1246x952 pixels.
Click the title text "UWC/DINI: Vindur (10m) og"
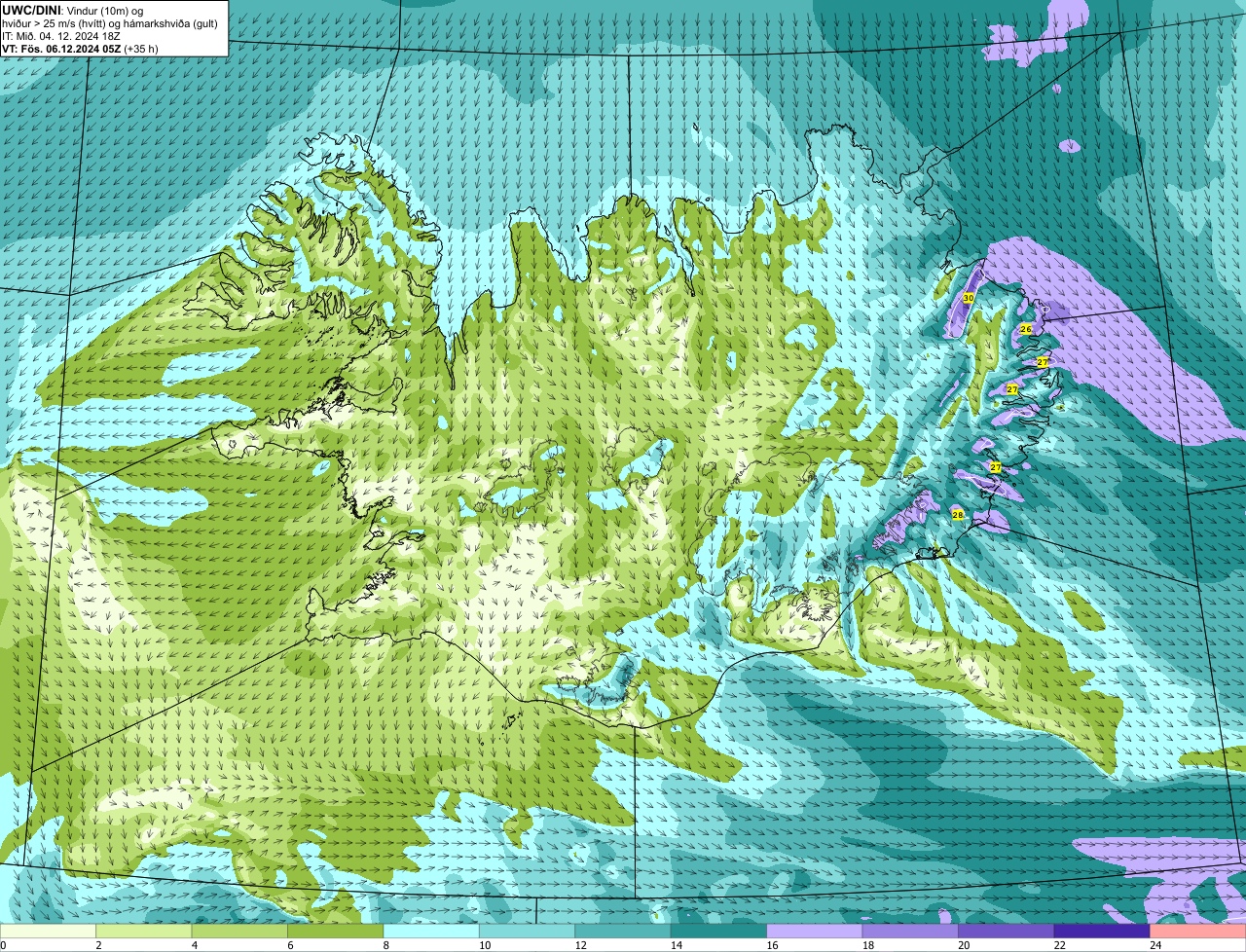[73, 10]
